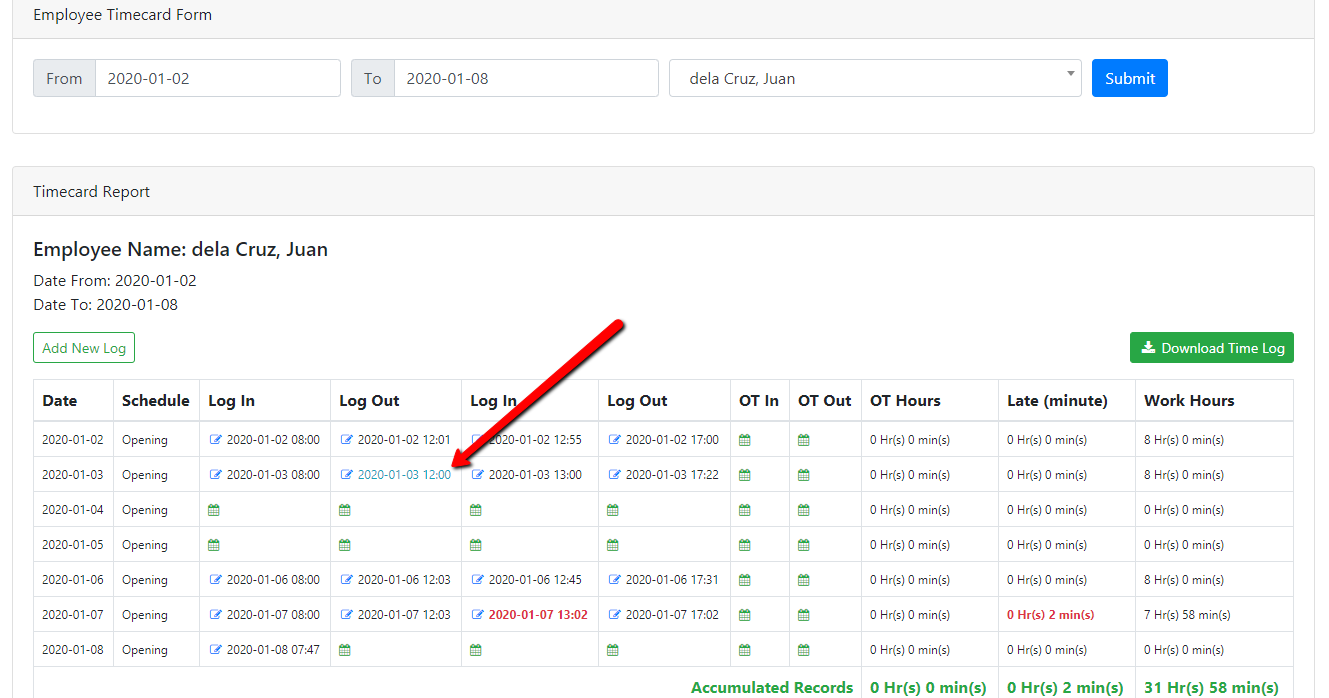Screen dimensions: 1329x698
Task: Open edit icon next to 2020-01-07 12:03
Action: 346,615
